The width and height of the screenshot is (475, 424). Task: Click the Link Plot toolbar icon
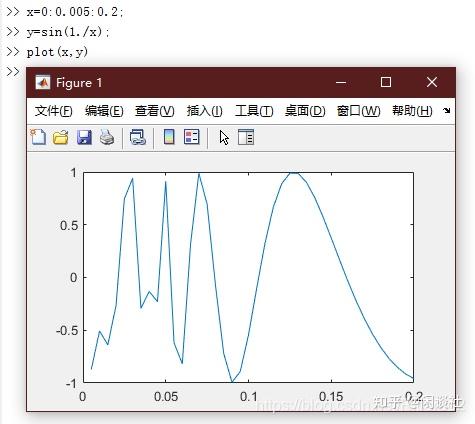pos(138,137)
